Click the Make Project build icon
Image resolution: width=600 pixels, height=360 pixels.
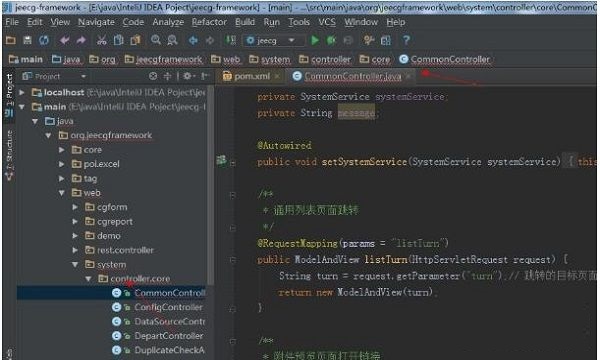coord(230,40)
